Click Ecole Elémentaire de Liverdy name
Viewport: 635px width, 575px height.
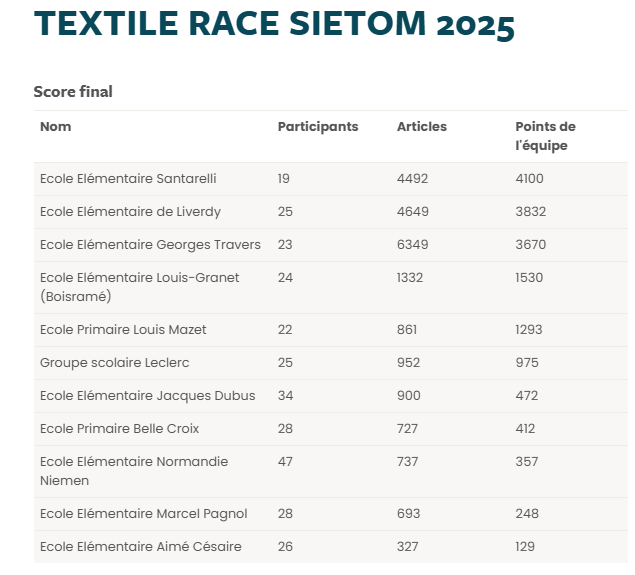[x=130, y=212]
